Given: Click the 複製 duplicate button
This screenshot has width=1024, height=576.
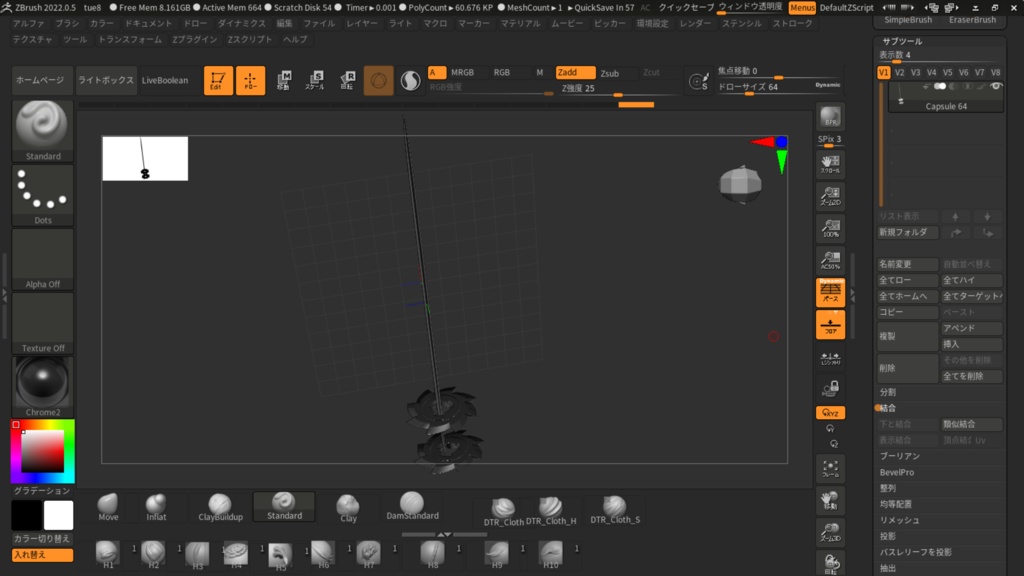Looking at the screenshot, I should point(906,336).
